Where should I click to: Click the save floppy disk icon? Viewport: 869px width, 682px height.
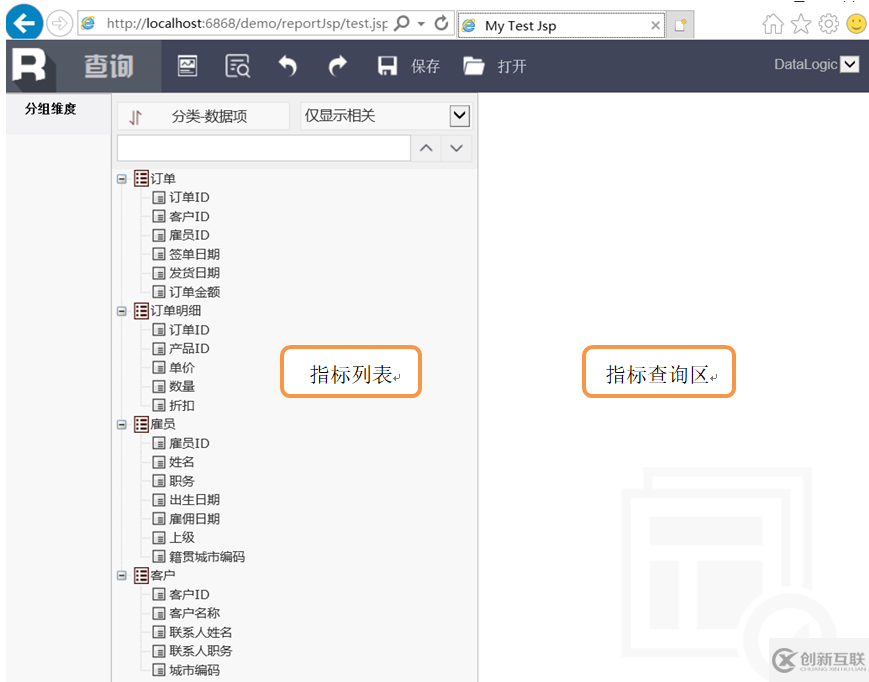[387, 66]
